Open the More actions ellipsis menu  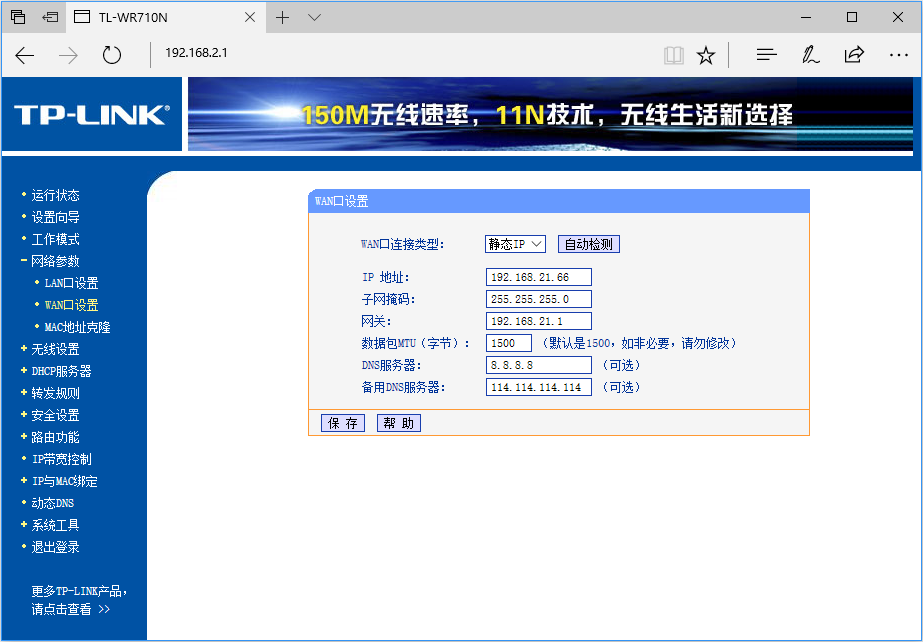coord(898,55)
